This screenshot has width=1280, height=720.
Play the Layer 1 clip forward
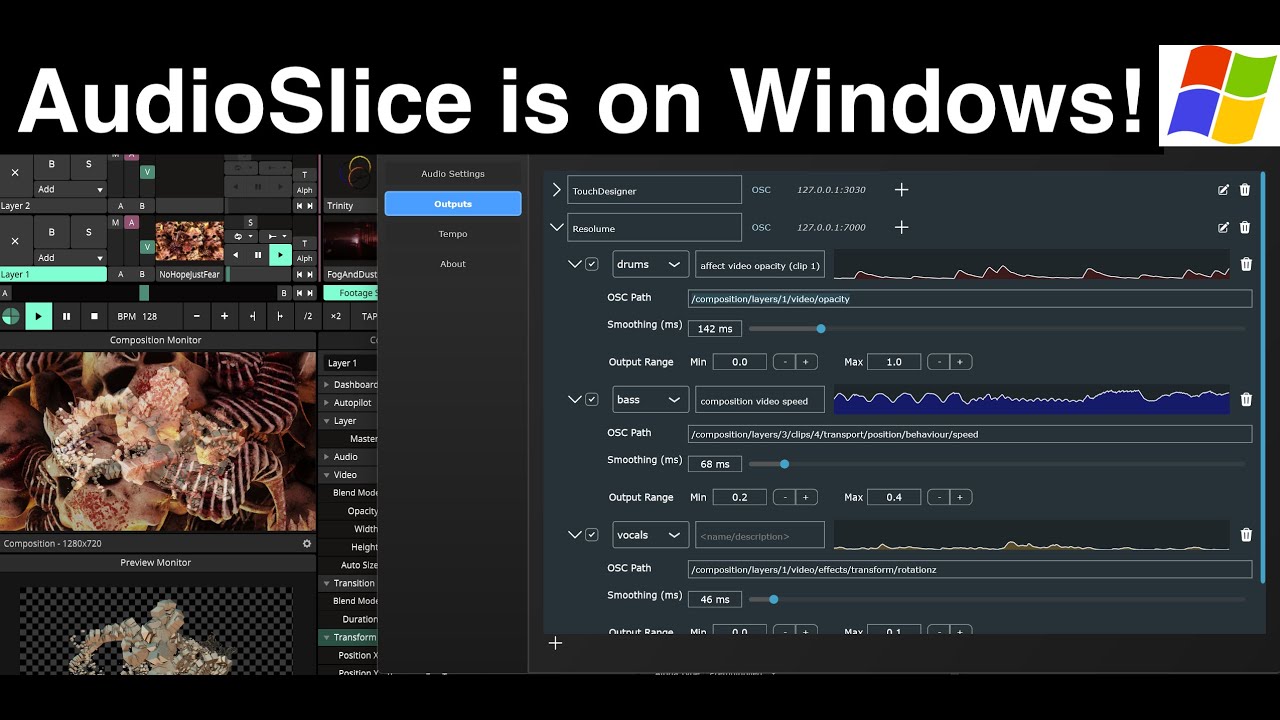pyautogui.click(x=280, y=255)
